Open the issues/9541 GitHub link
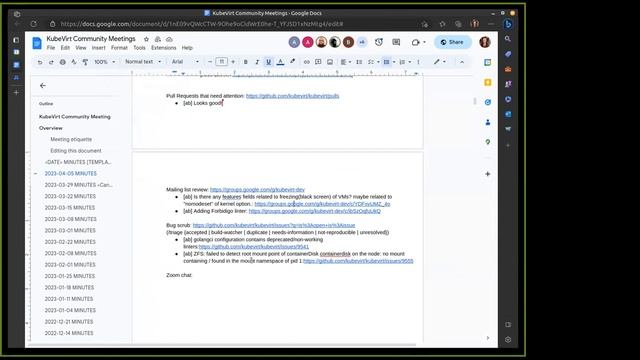 click(253, 247)
